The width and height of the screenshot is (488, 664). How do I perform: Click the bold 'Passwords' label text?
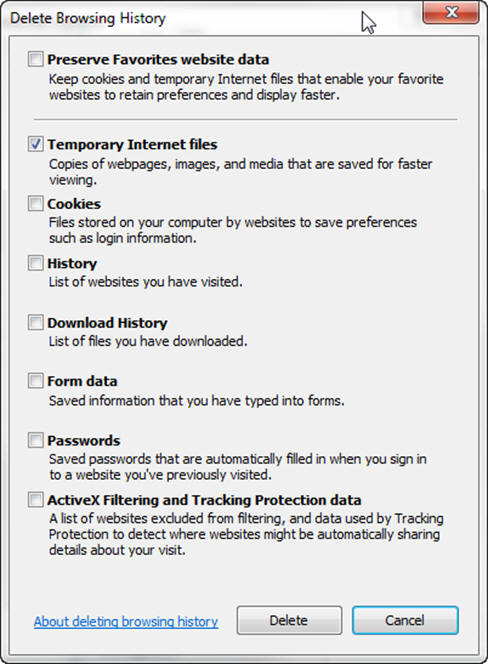84,440
